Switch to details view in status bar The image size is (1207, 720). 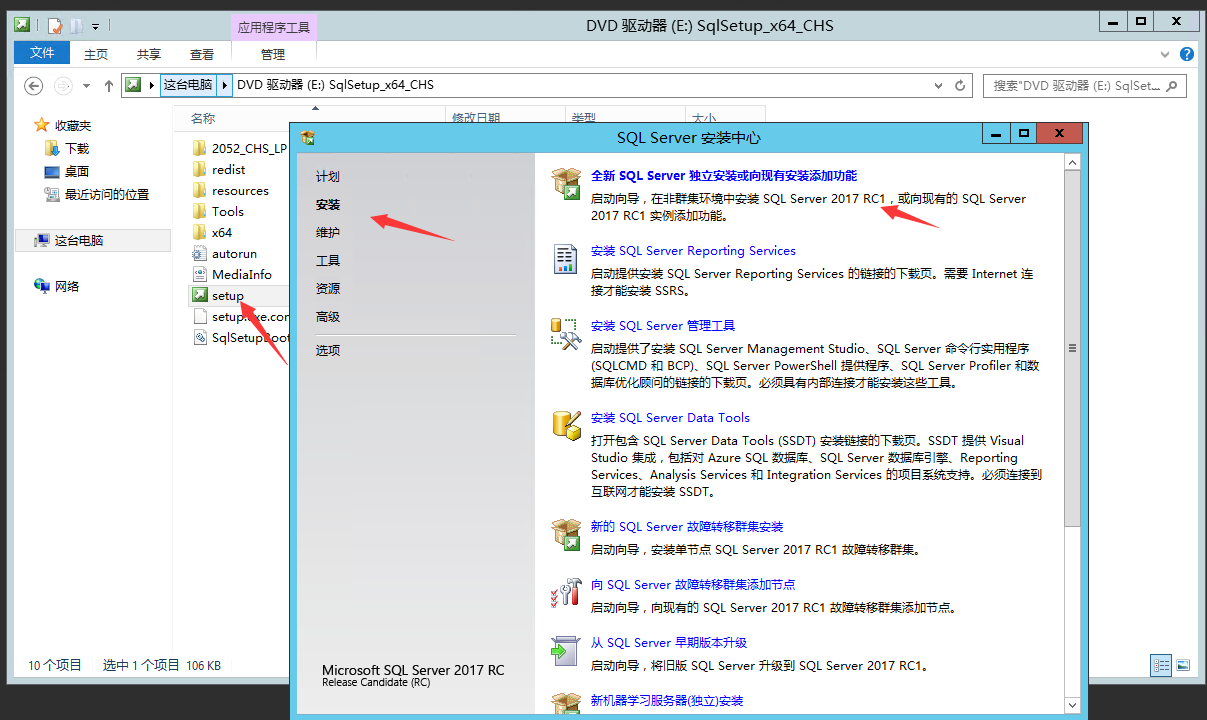pos(1161,665)
